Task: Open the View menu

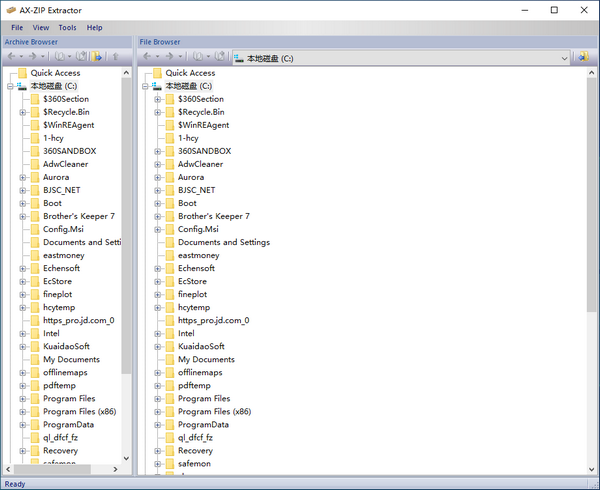Action: 40,28
